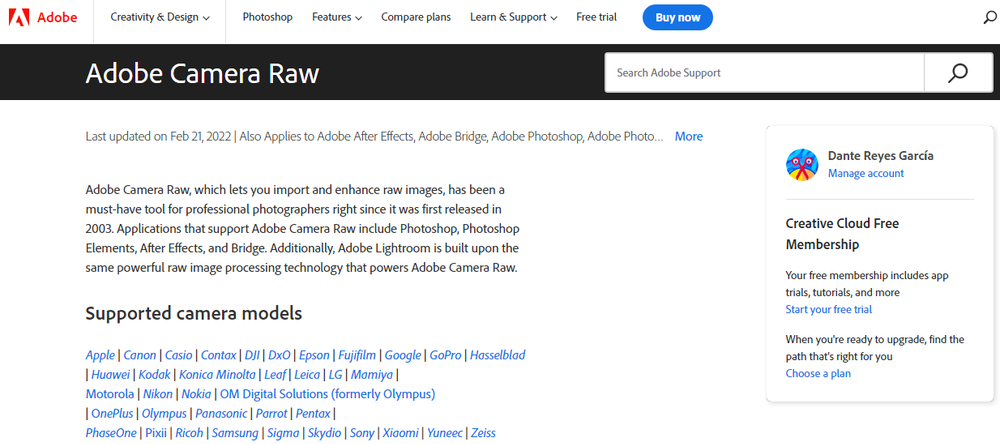Click the Adobe logo in the header
1000x444 pixels.
[43, 17]
